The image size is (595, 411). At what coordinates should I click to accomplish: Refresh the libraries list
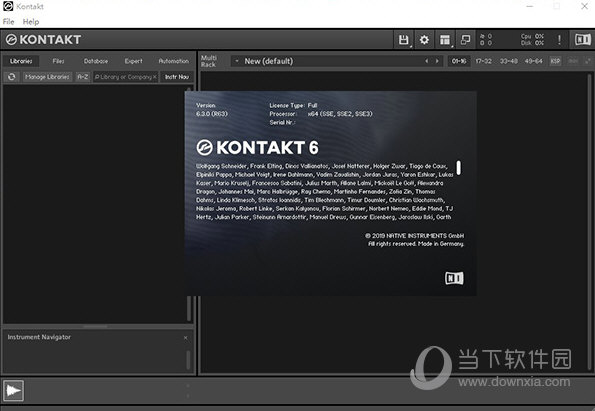tap(12, 77)
